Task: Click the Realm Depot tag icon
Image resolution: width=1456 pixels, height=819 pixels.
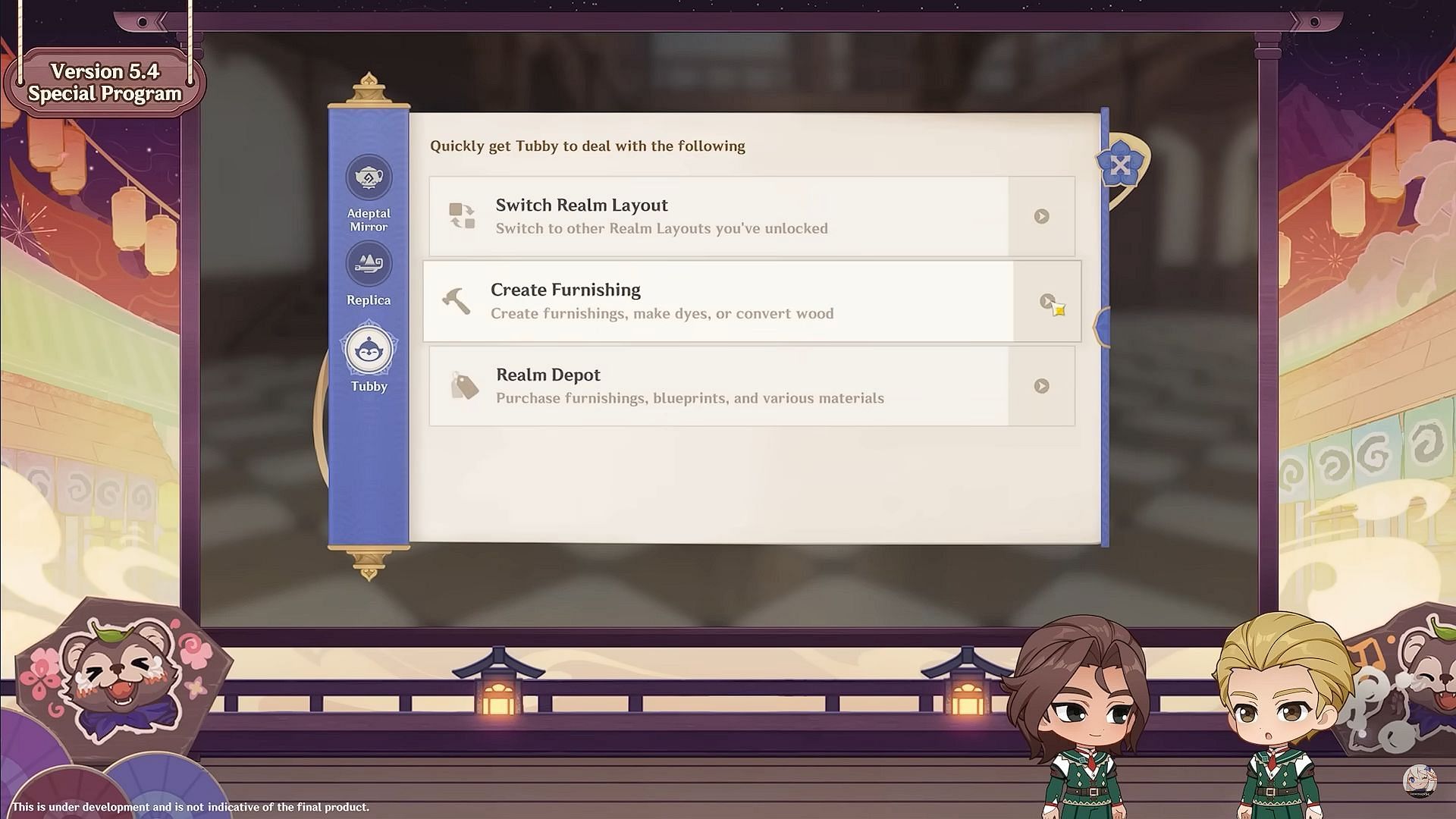Action: [462, 385]
